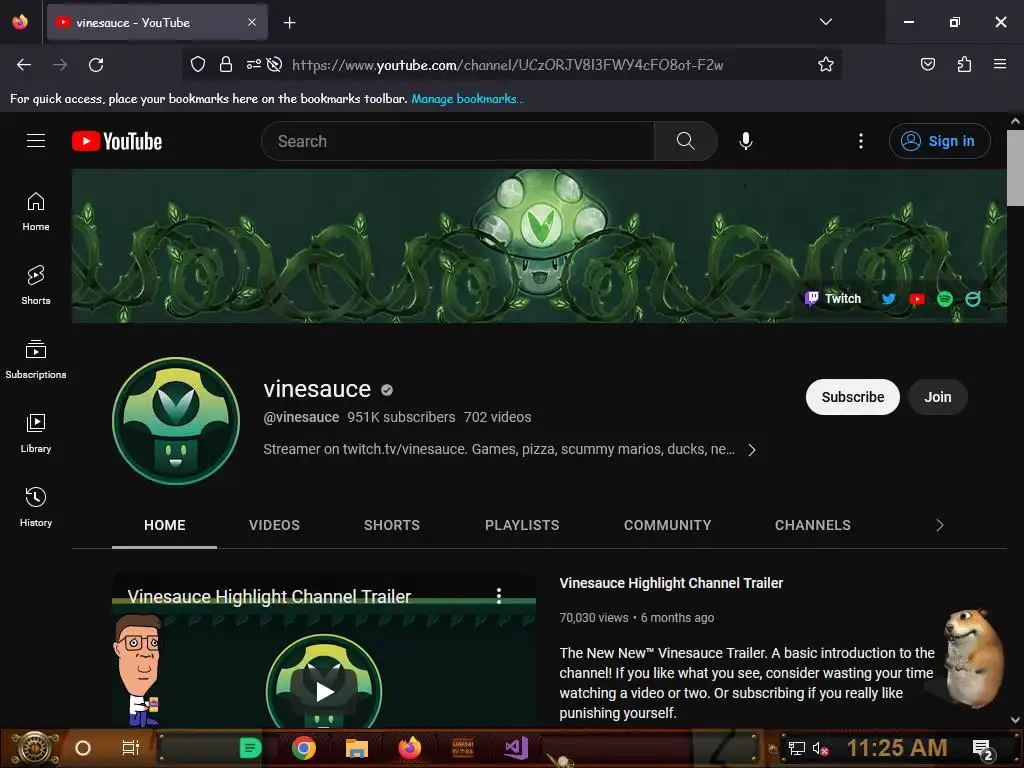Click the red YouTube icon on banner
Screen dimensions: 1024x768
(917, 299)
